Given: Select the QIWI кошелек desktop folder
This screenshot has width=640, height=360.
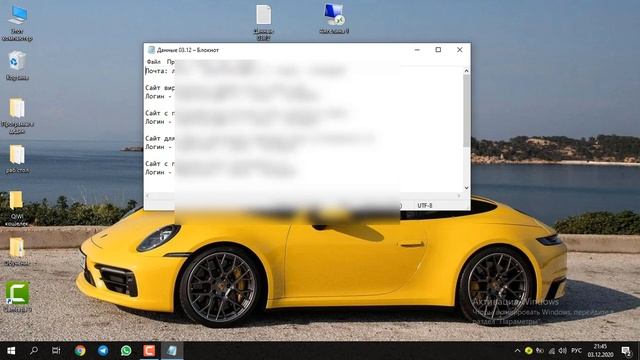Looking at the screenshot, I should 16,208.
